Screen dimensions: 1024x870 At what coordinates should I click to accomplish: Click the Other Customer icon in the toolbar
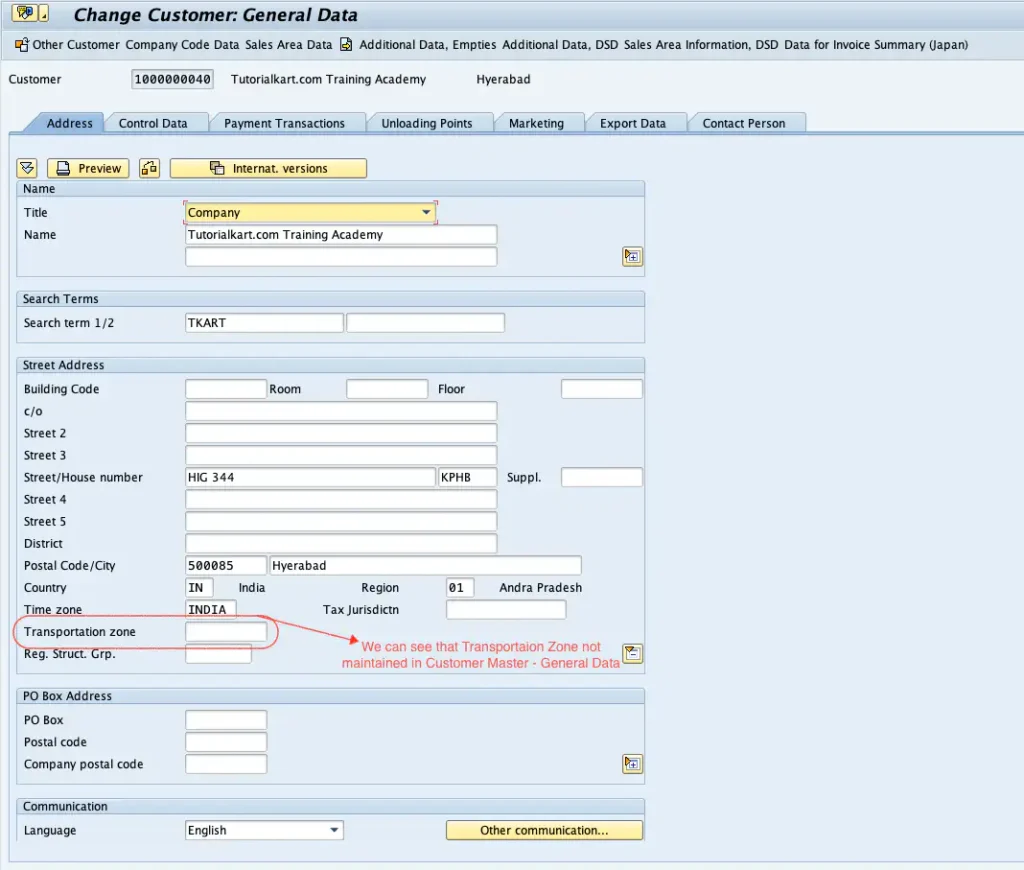(x=20, y=45)
